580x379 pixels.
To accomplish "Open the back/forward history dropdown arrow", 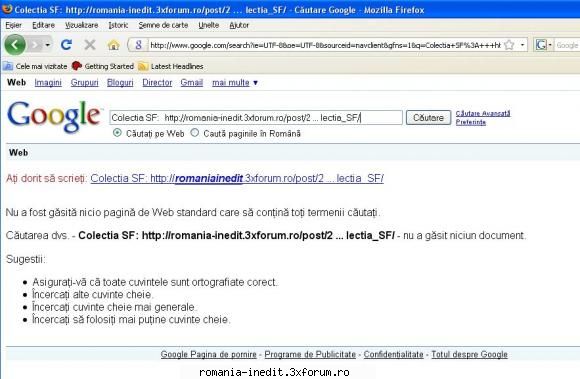I will pos(48,45).
